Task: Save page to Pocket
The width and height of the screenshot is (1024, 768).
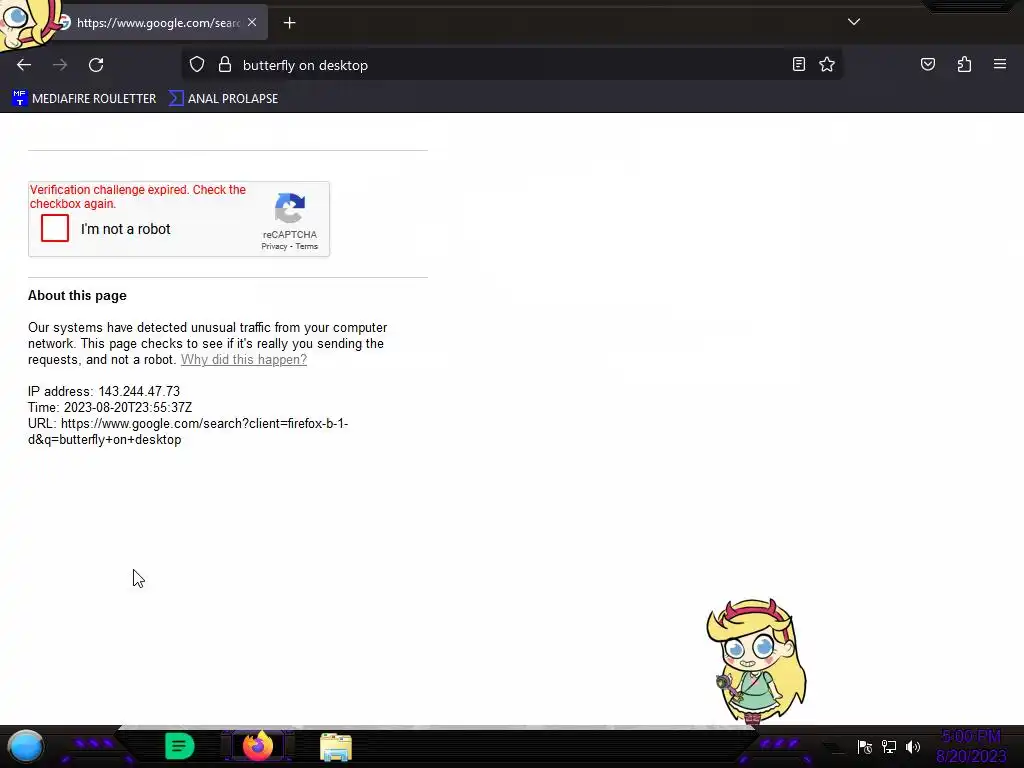Action: (x=928, y=64)
